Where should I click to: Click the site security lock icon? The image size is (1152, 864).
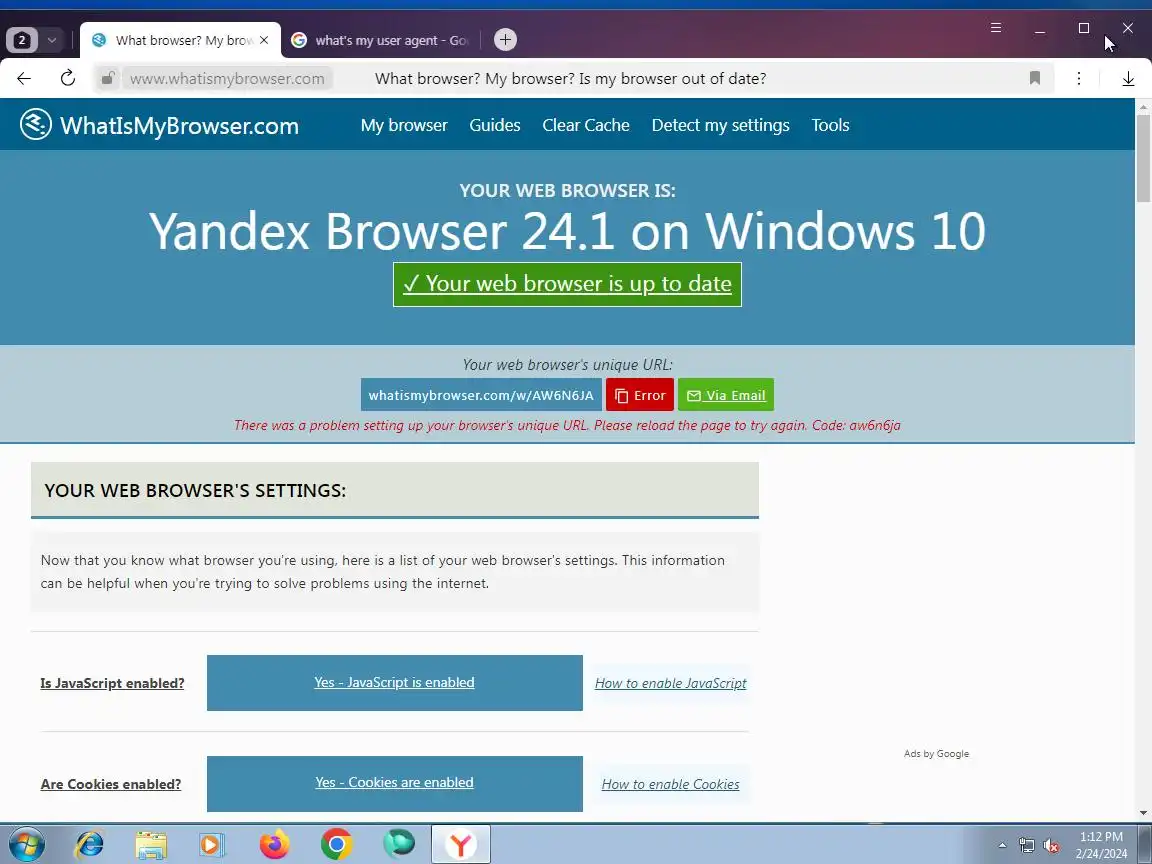pos(107,78)
